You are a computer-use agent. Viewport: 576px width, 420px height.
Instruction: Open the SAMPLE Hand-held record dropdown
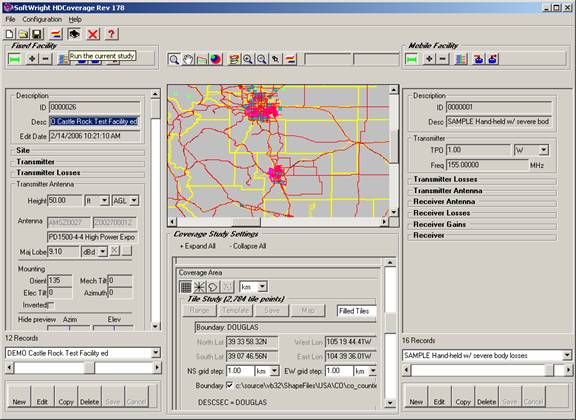point(567,355)
